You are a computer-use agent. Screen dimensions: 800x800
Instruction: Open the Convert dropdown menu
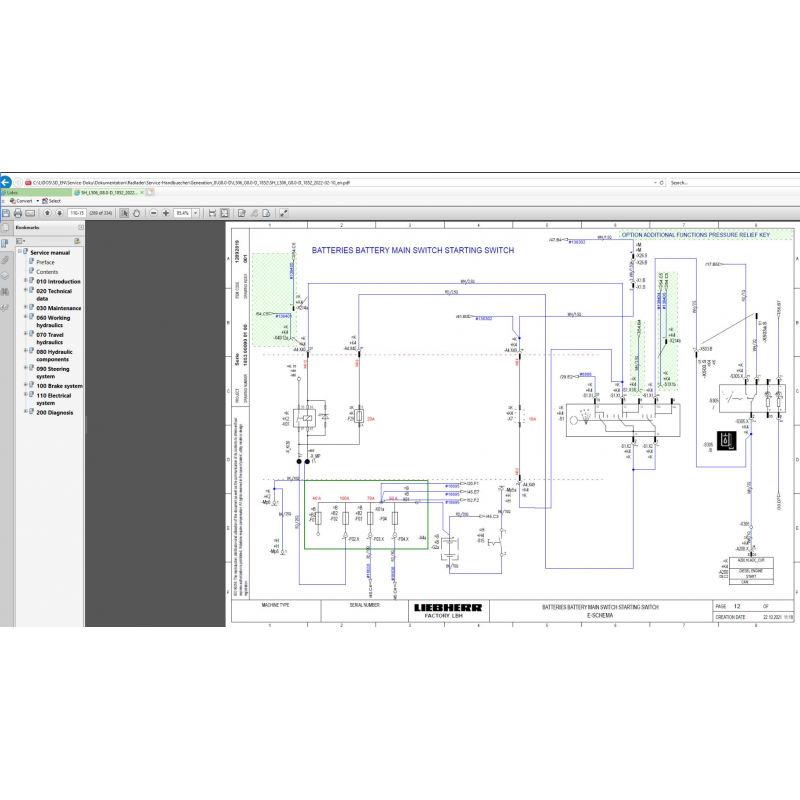(x=37, y=201)
